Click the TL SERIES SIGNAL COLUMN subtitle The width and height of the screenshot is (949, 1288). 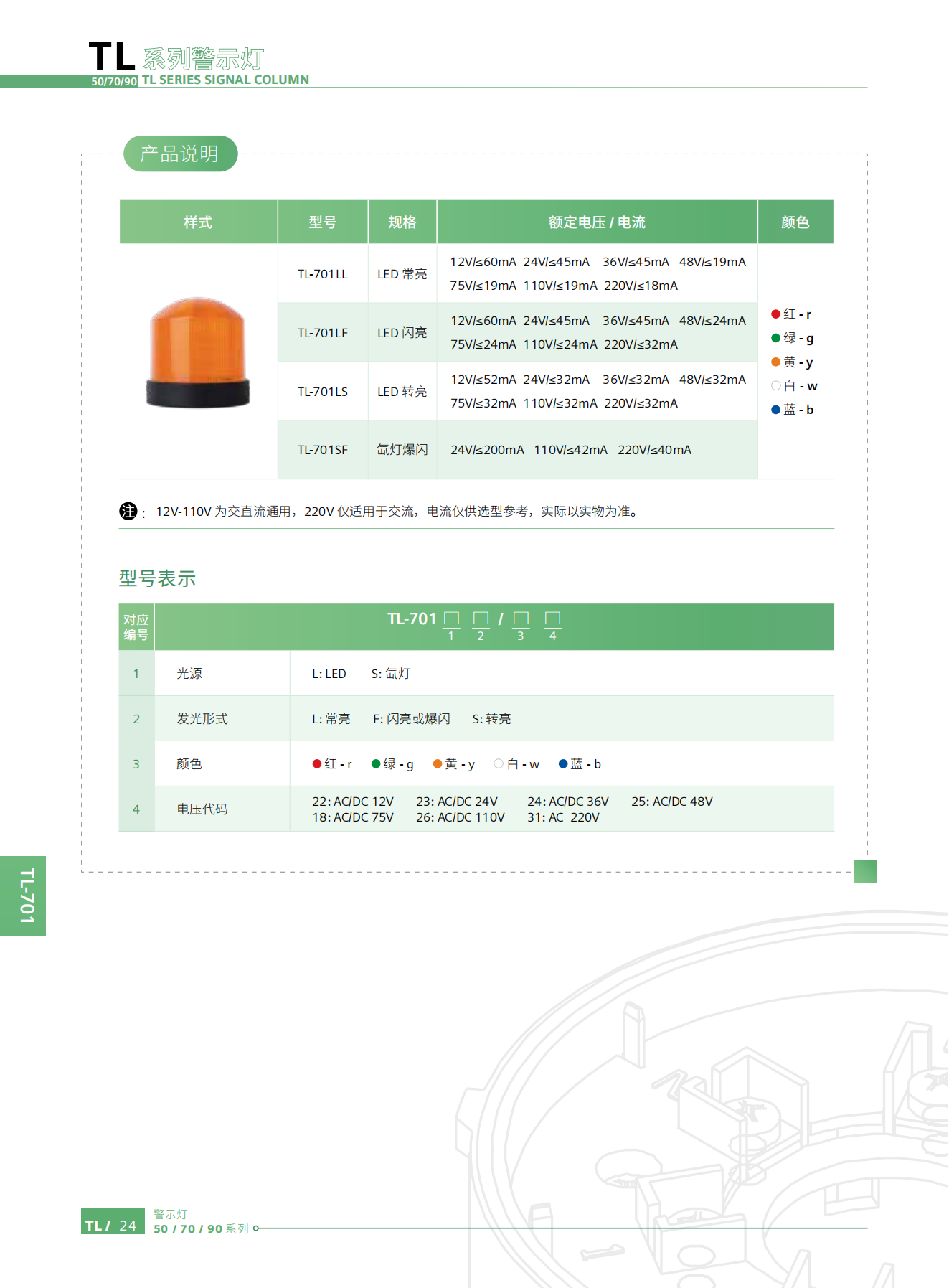[225, 80]
